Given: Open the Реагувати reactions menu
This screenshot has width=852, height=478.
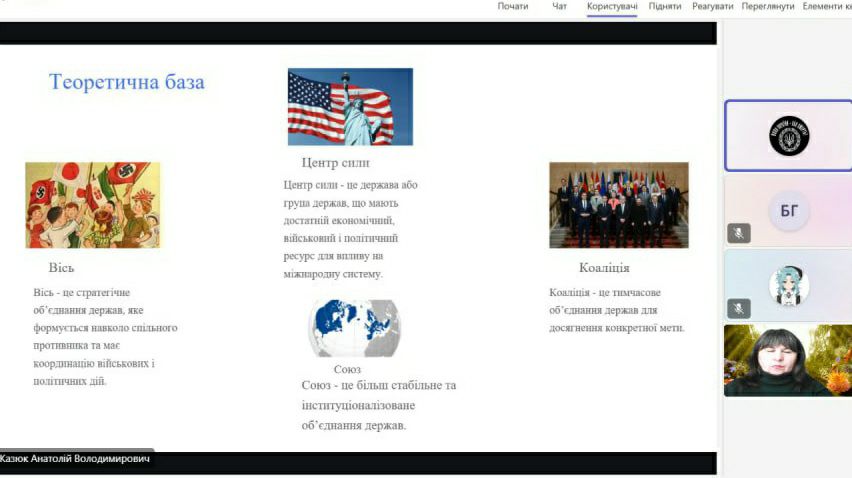Looking at the screenshot, I should coord(712,6).
